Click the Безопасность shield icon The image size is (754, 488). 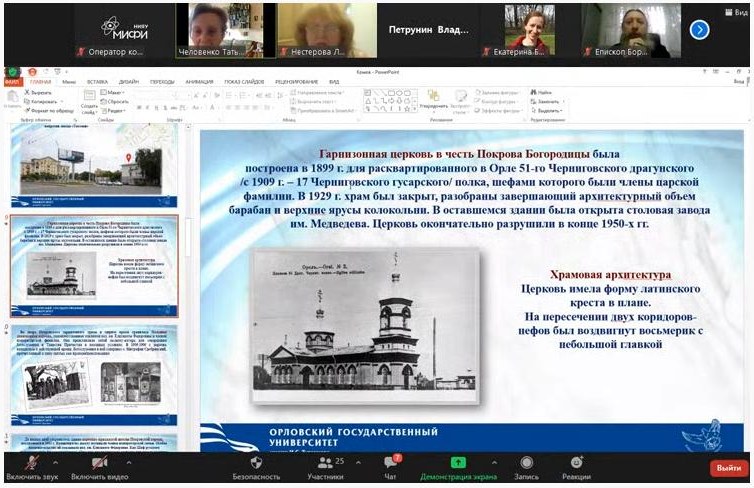pos(256,467)
